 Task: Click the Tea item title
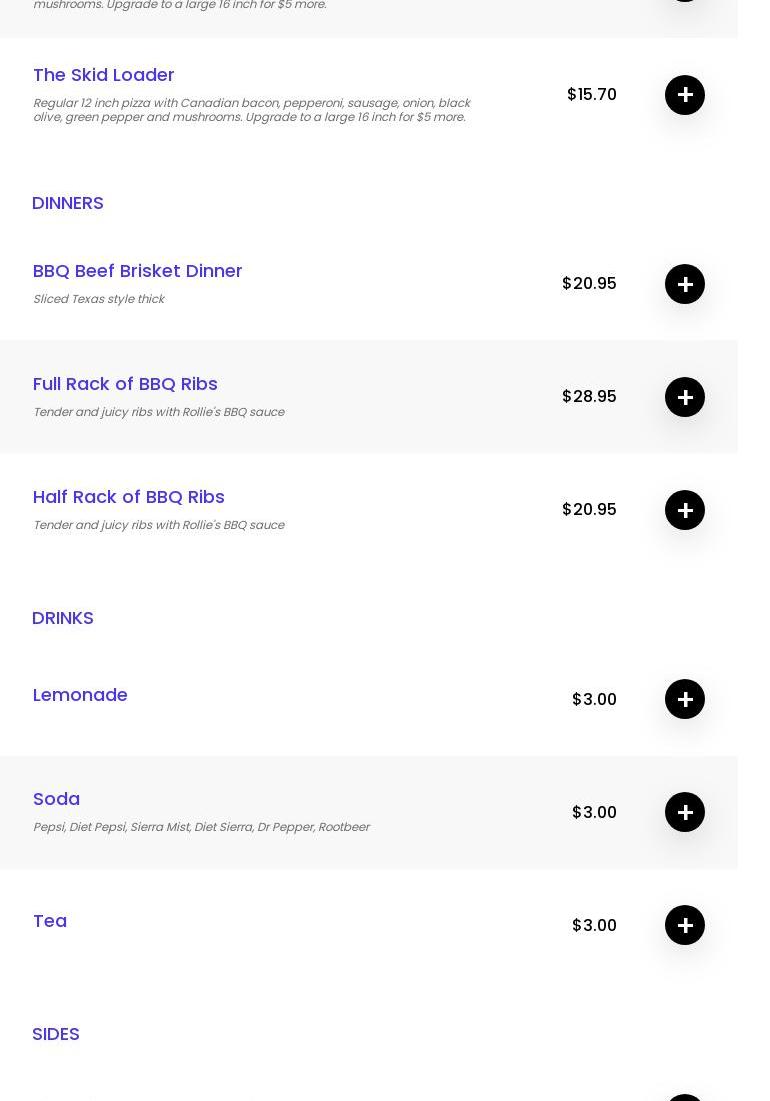(50, 921)
